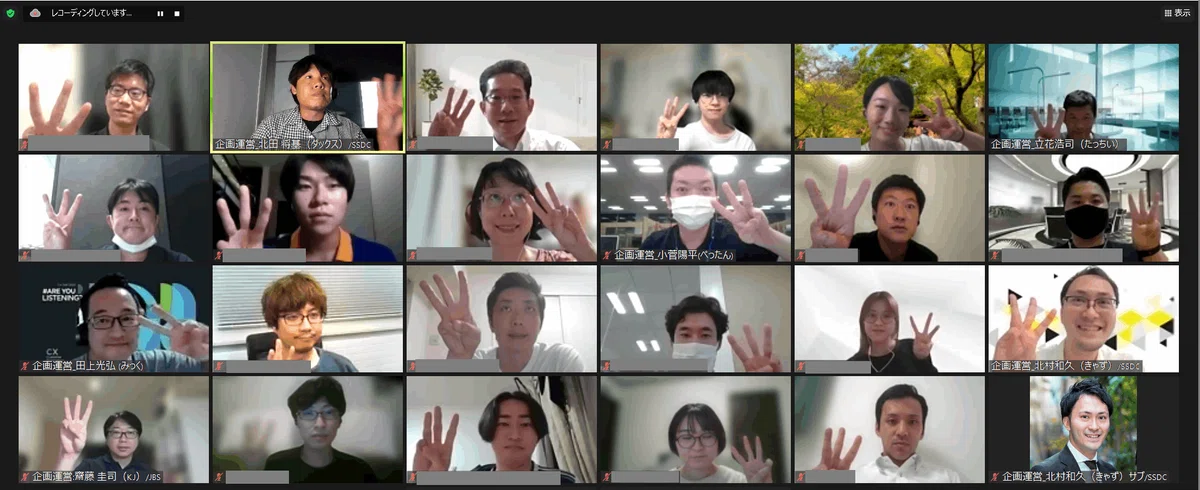Screen dimensions: 1200x490
Task: Click name label 企画運営:齋藤 圭司 (KJ) /JBS
Action: tap(96, 477)
